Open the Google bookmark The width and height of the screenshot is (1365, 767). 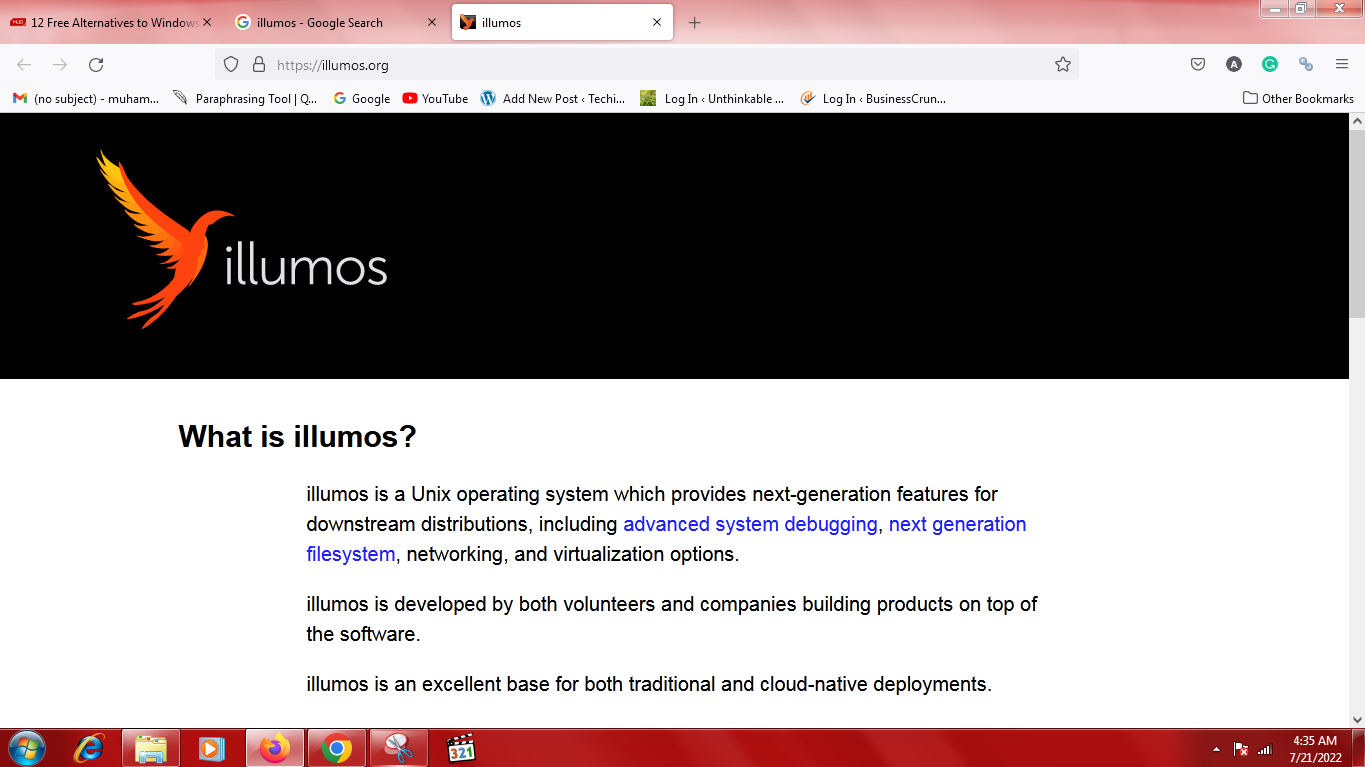pyautogui.click(x=361, y=99)
